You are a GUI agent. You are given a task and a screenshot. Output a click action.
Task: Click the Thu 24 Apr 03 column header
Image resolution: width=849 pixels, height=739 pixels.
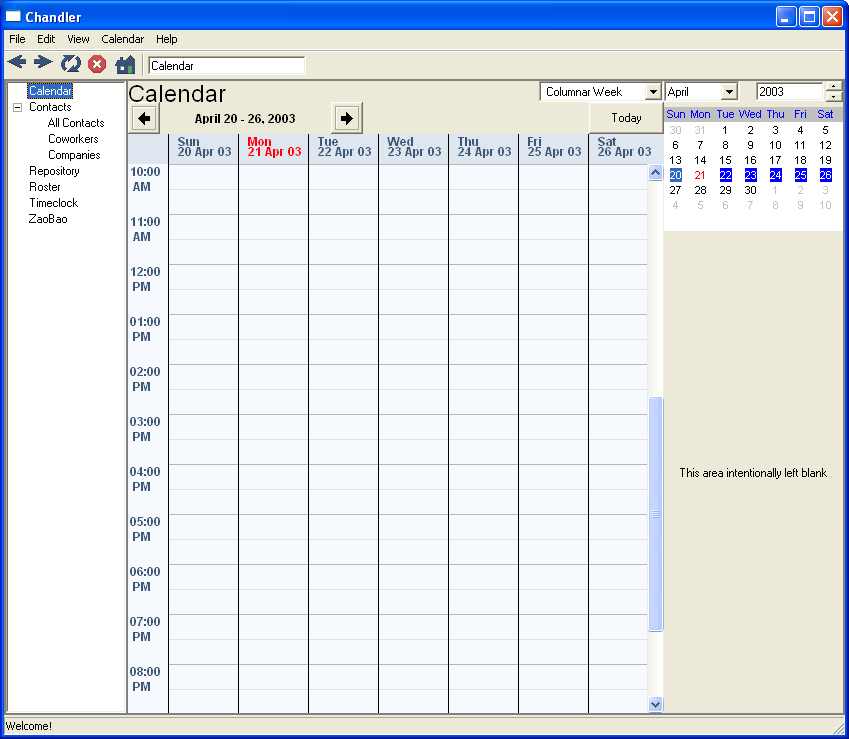[484, 147]
